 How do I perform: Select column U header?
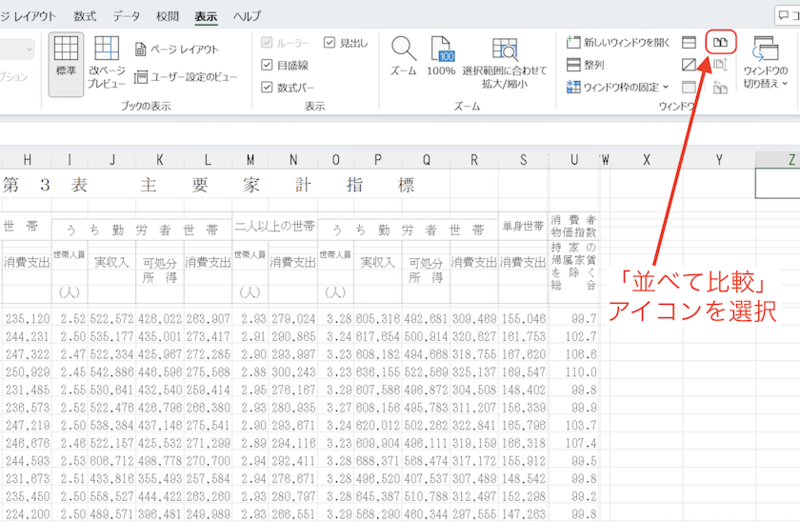coord(574,160)
